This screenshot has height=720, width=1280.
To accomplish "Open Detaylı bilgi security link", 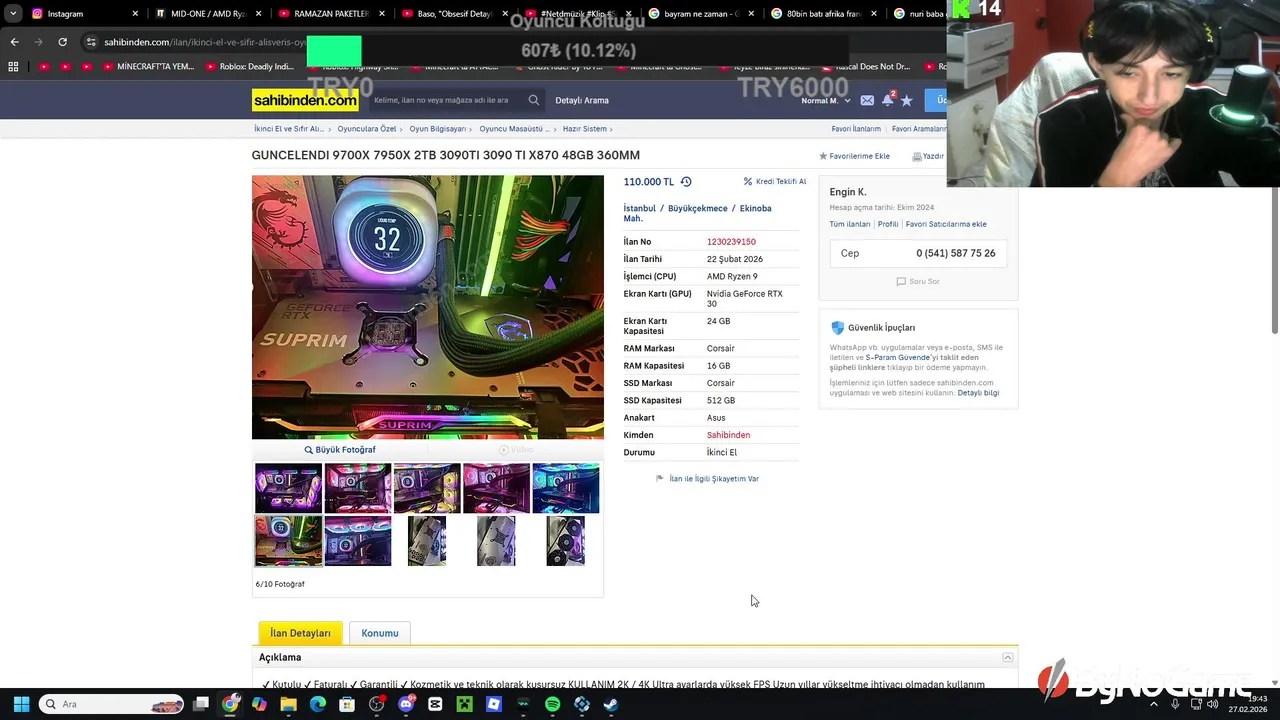I will pos(978,393).
